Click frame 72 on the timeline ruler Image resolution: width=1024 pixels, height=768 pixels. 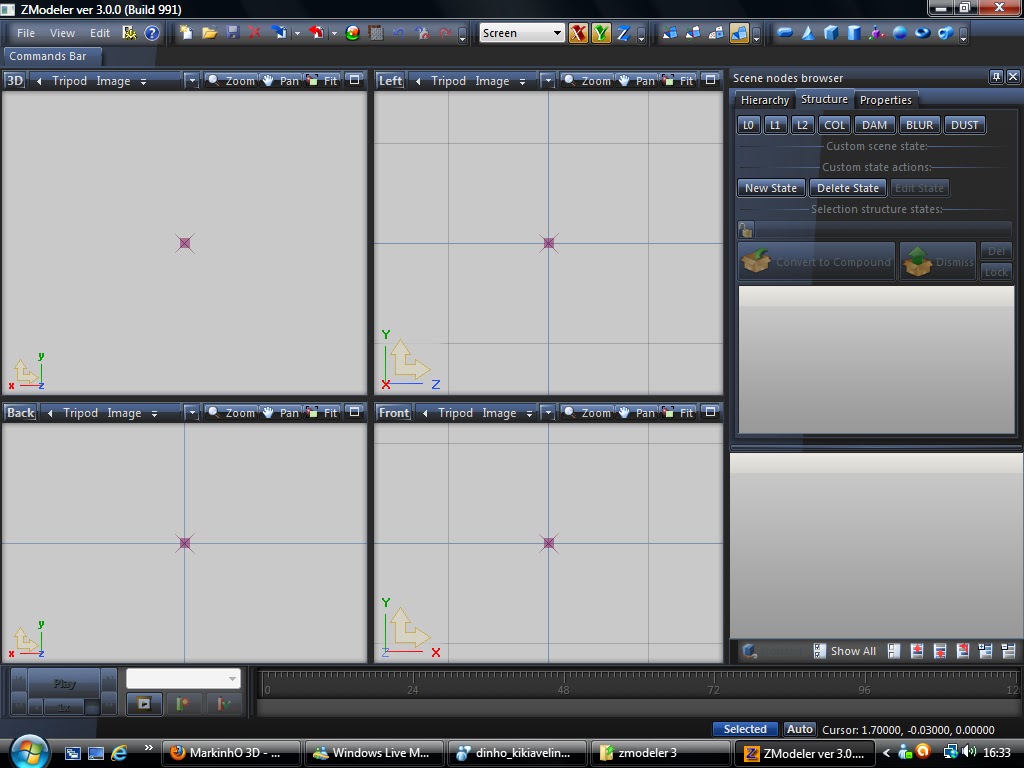[713, 689]
